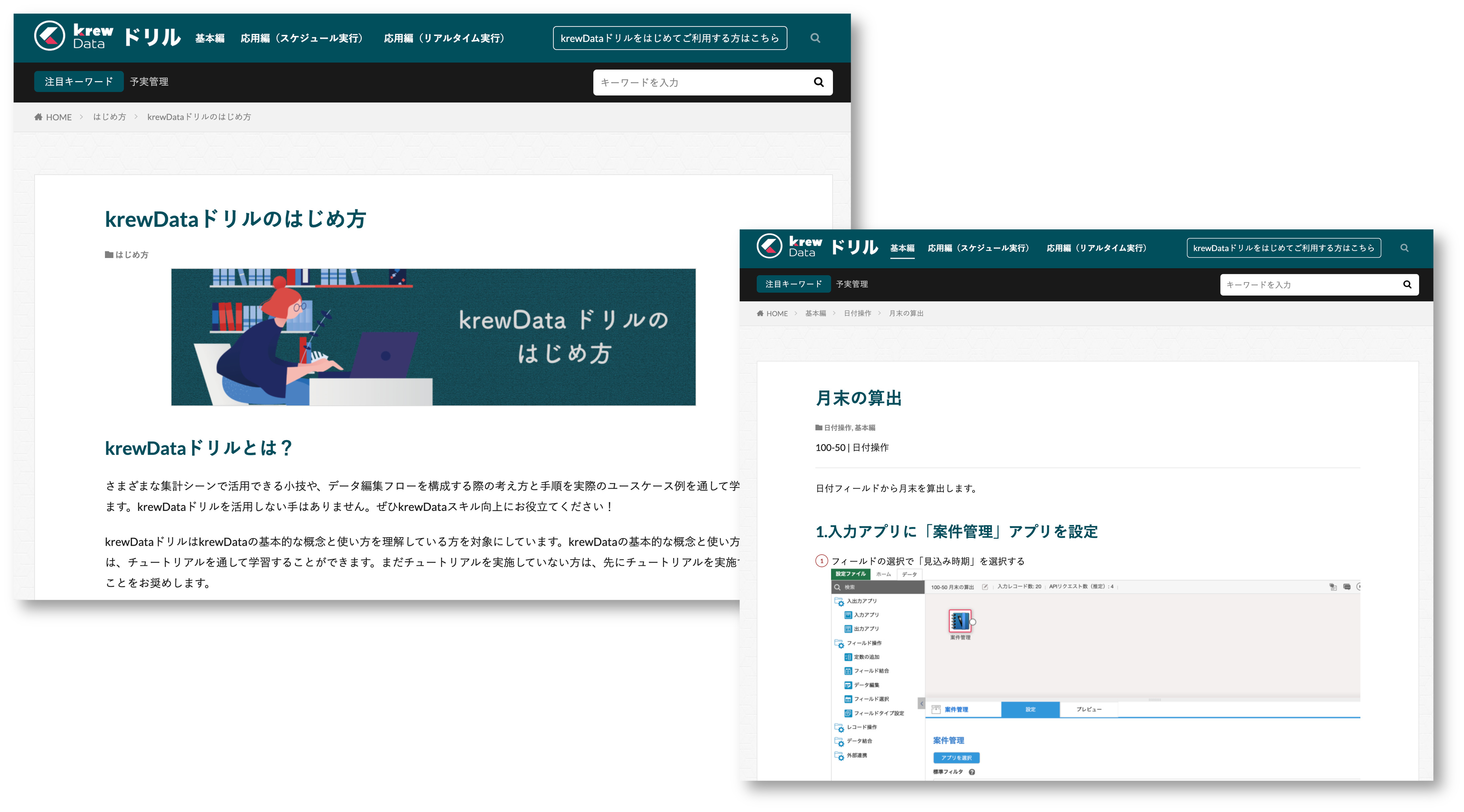Open 応用編(スケジュール実行) menu in the left header

tap(302, 38)
